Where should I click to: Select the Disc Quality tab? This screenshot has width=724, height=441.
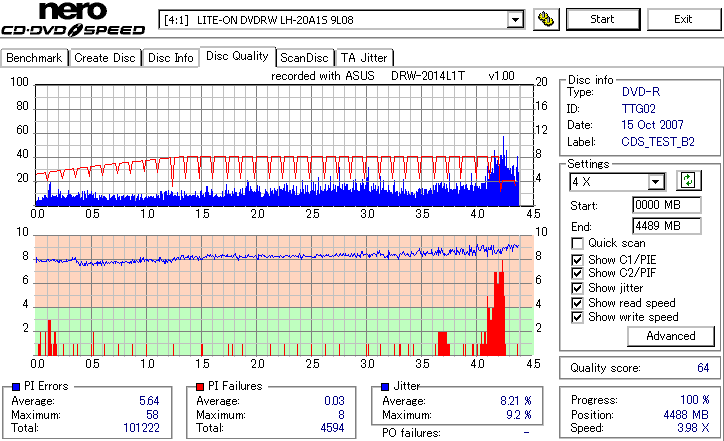click(x=237, y=56)
